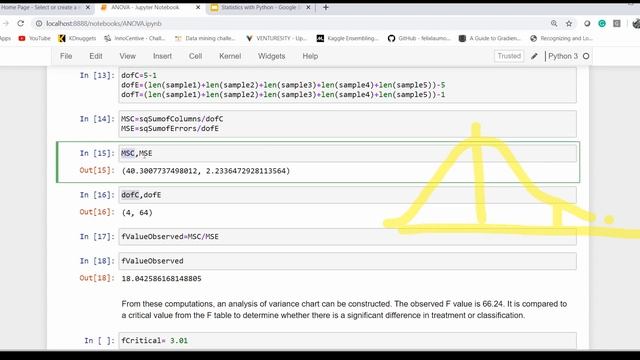This screenshot has width=640, height=360.
Task: Close the Home Page tab
Action: (87, 7)
